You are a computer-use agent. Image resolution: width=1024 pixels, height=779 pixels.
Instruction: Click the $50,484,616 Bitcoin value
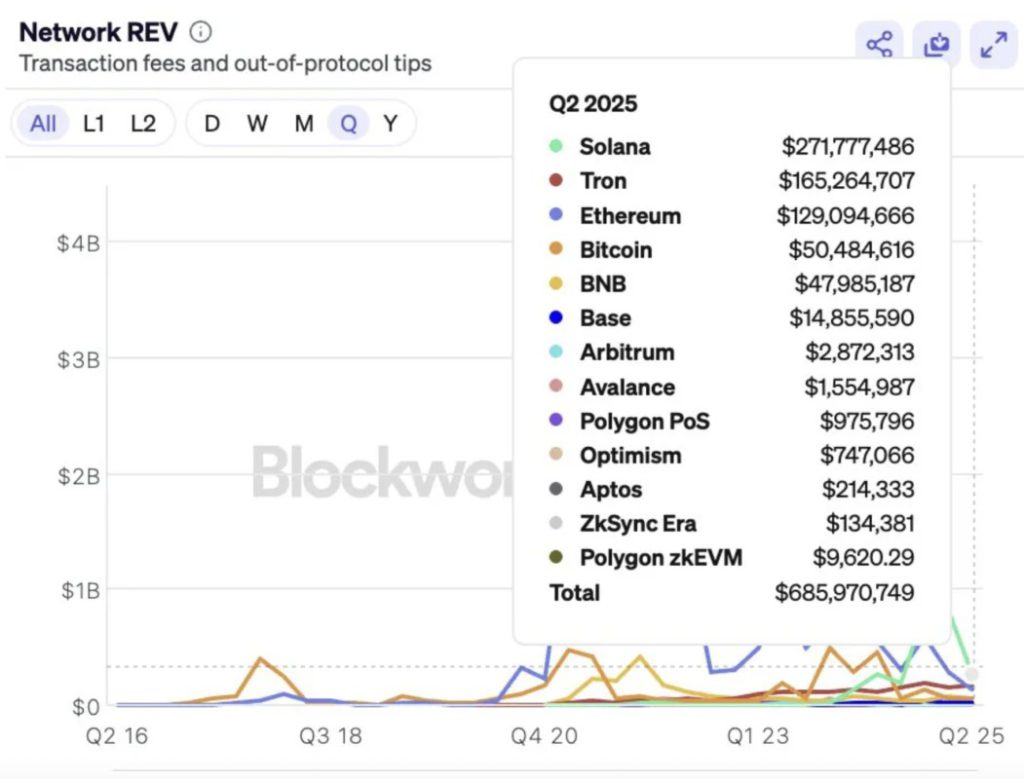pos(851,249)
